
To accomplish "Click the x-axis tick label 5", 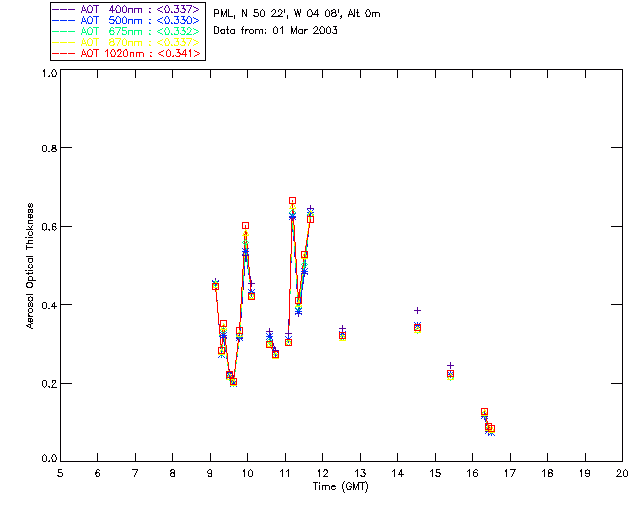I will pos(60,473).
